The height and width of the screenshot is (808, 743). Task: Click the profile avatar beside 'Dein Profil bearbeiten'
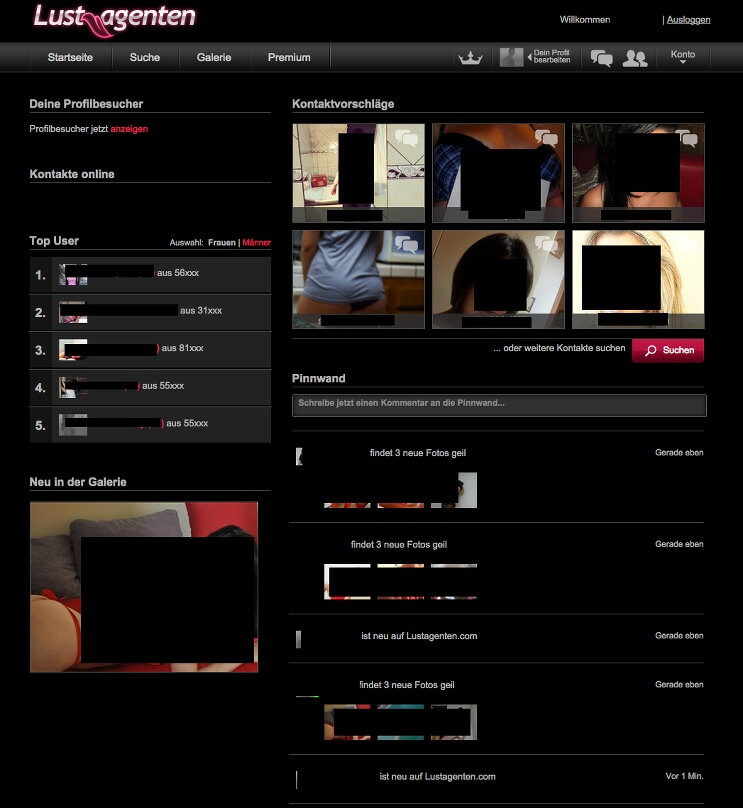pyautogui.click(x=511, y=57)
